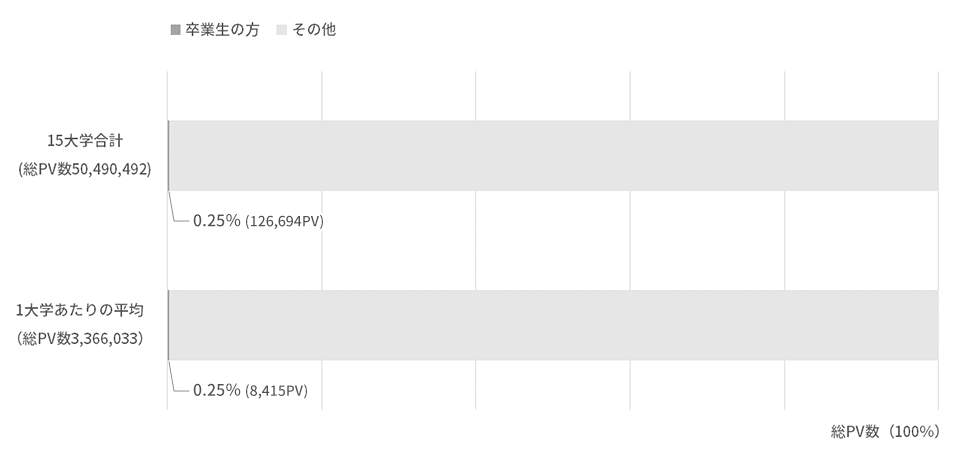Click the 総PV数（100%） axis caption
Image resolution: width=960 pixels, height=457 pixels.
(x=885, y=432)
